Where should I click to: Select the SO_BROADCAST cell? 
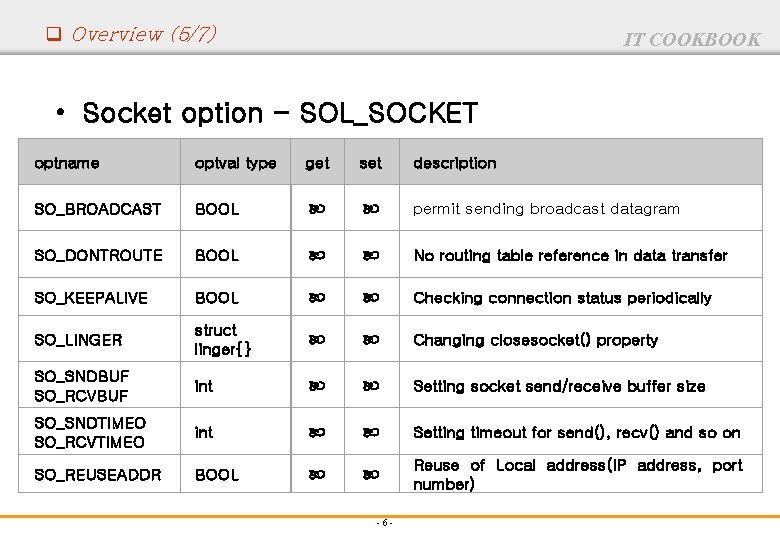pyautogui.click(x=98, y=209)
